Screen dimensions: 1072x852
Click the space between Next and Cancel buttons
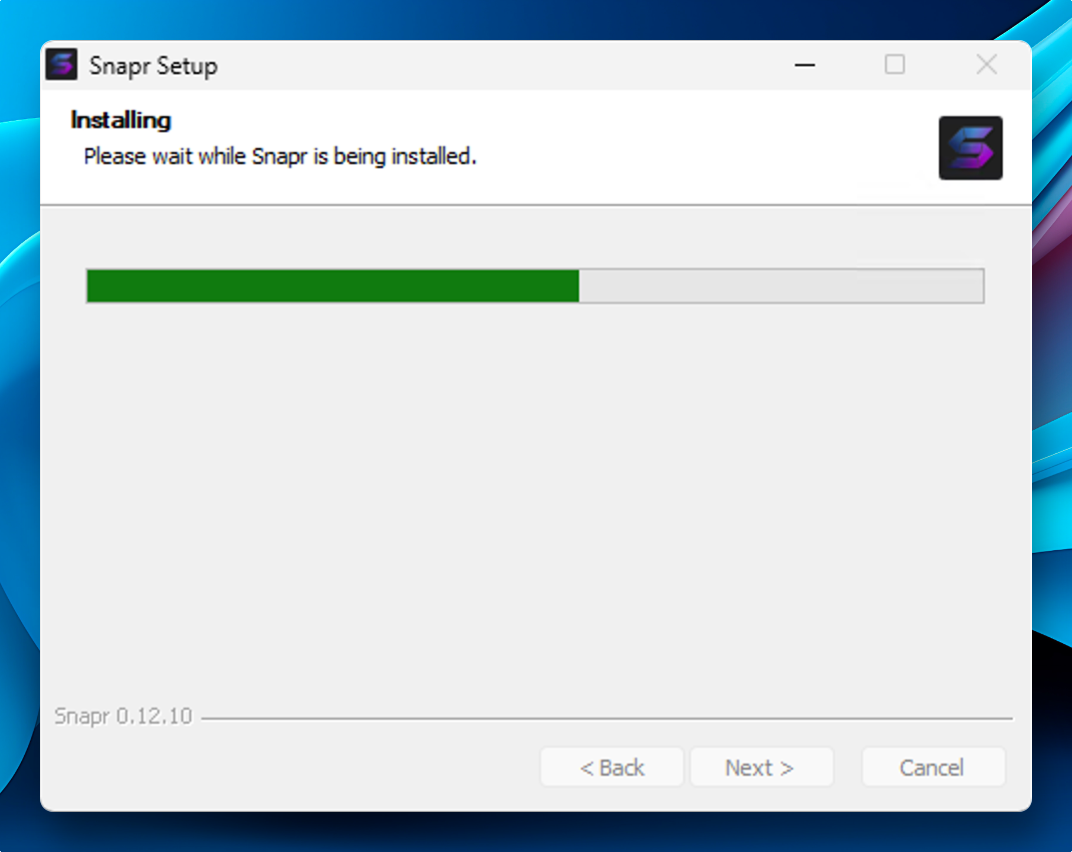pos(847,767)
